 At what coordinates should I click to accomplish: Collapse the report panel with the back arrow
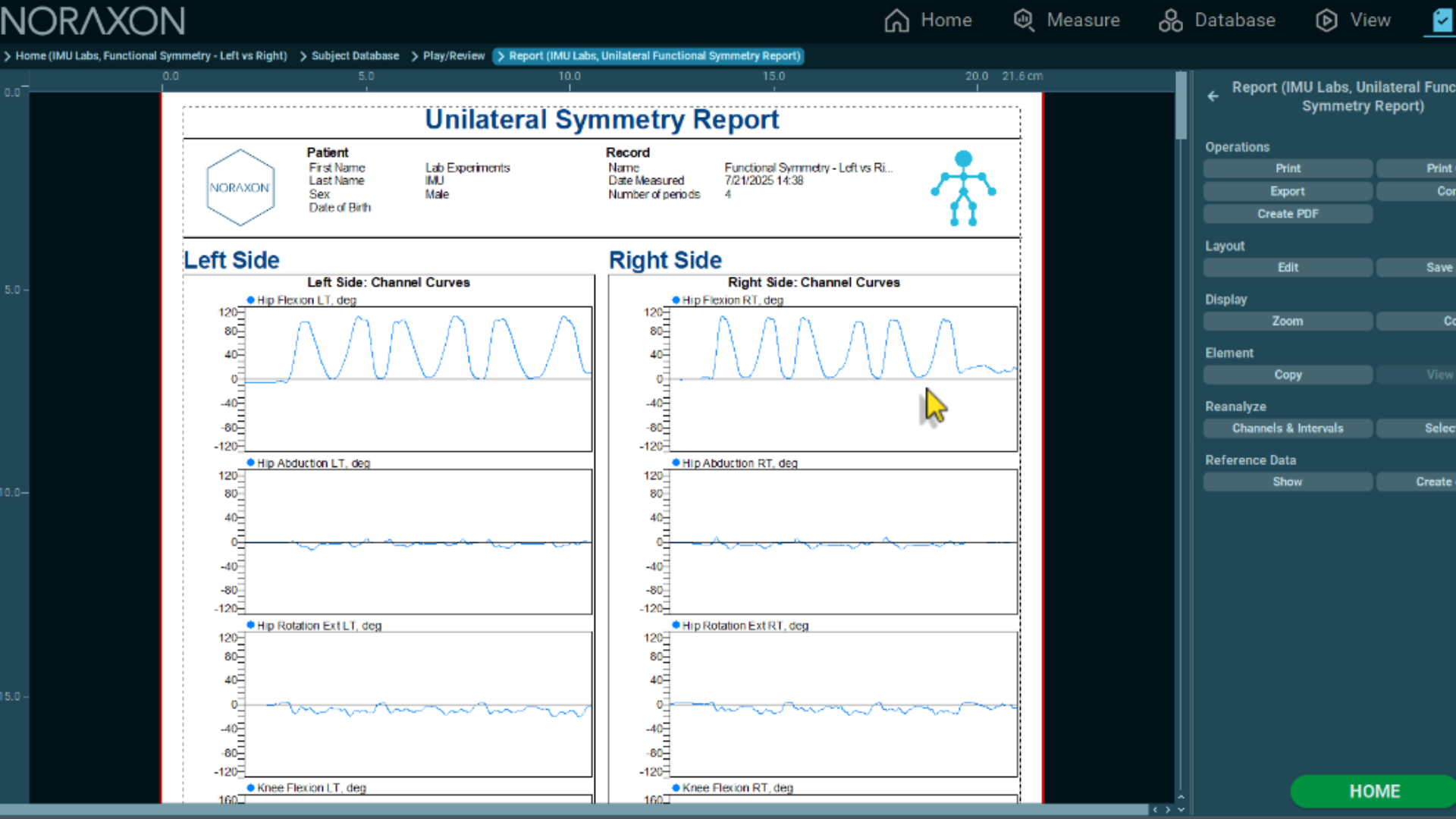point(1213,96)
